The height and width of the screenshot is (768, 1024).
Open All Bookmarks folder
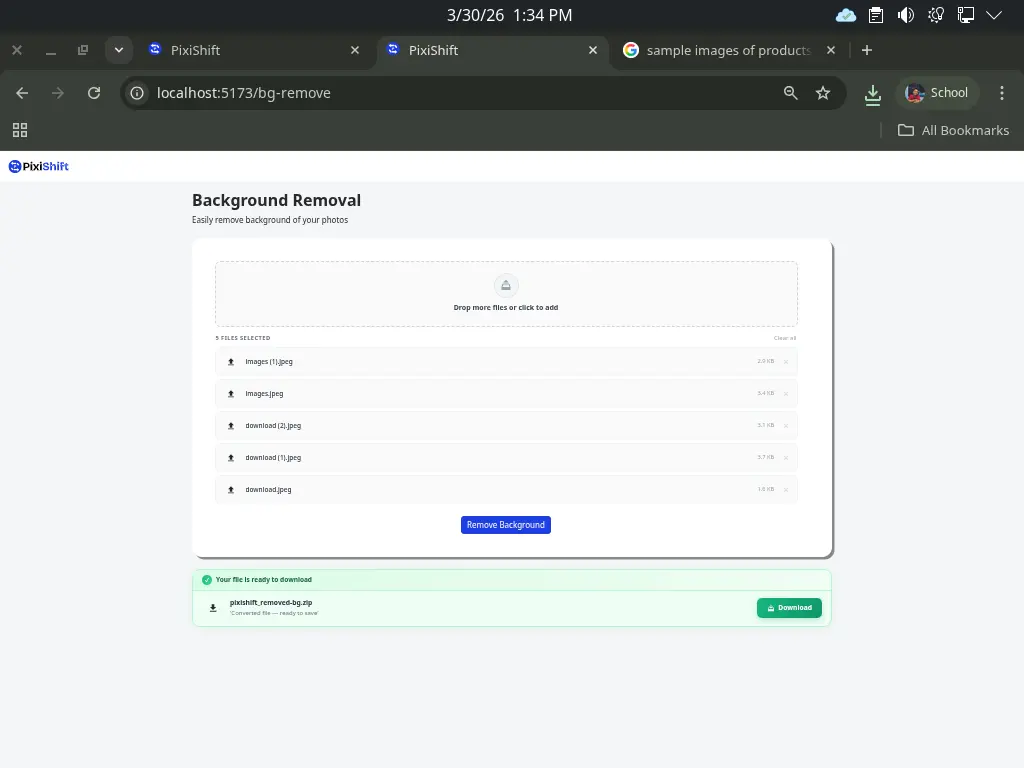[x=953, y=131]
